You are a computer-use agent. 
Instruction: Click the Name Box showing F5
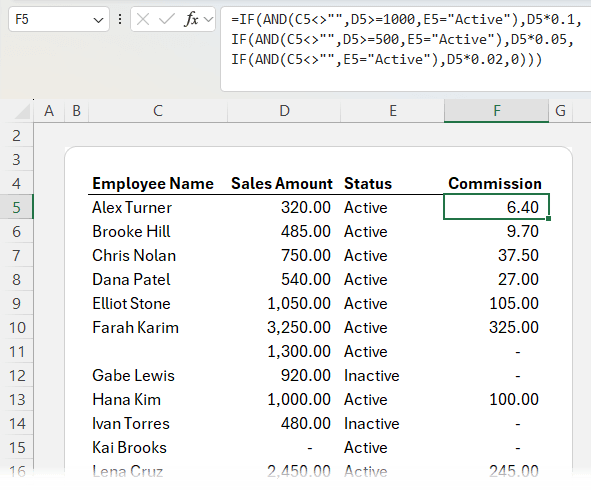pyautogui.click(x=59, y=19)
